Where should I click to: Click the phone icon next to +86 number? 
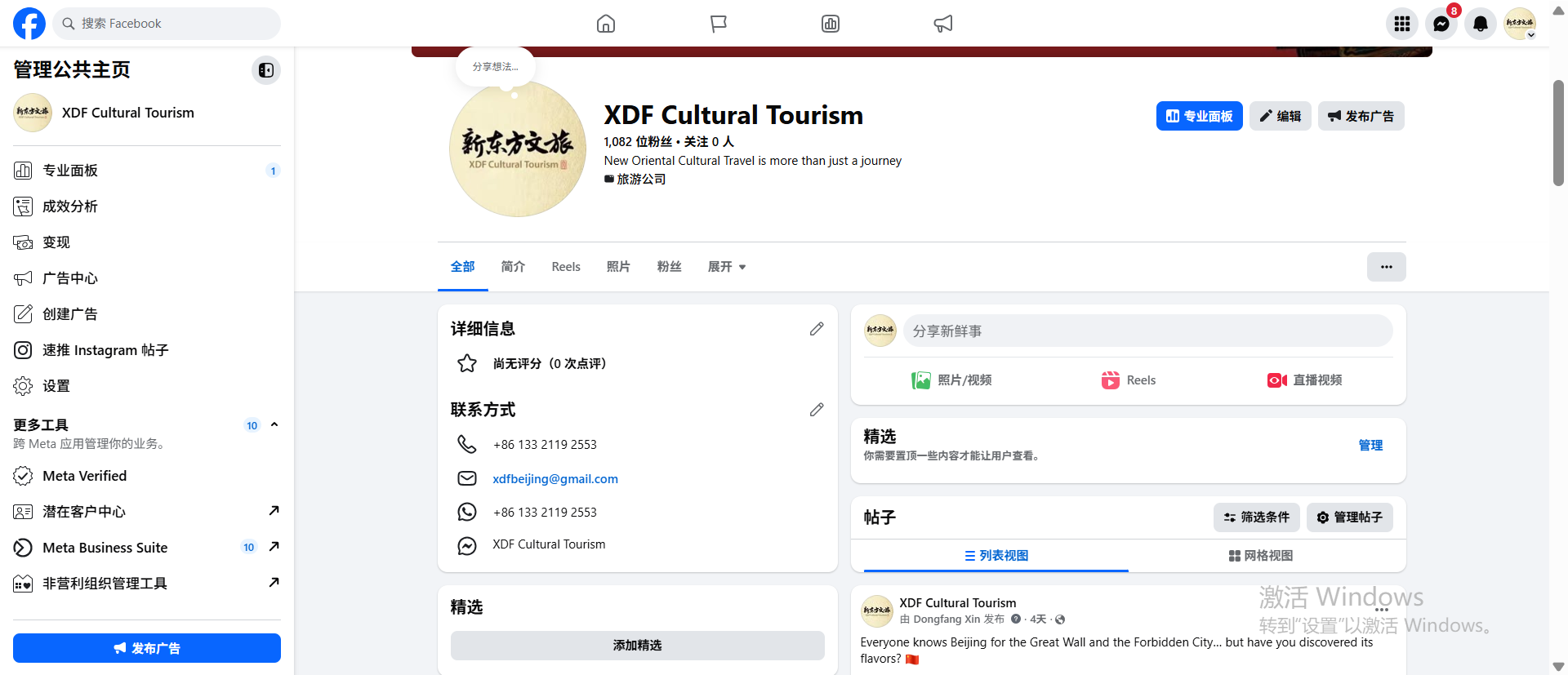(467, 444)
